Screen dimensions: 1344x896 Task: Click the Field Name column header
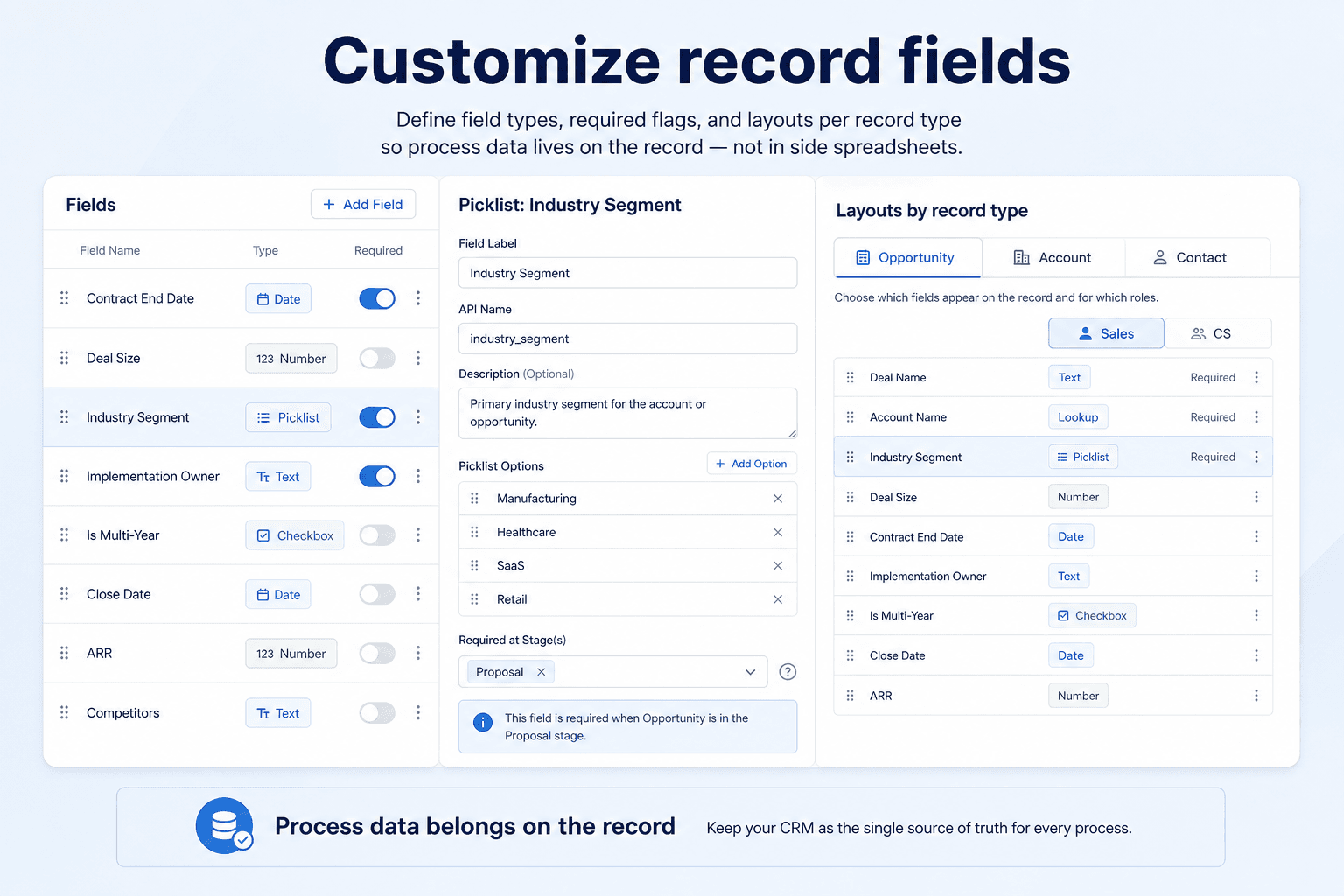tap(109, 250)
